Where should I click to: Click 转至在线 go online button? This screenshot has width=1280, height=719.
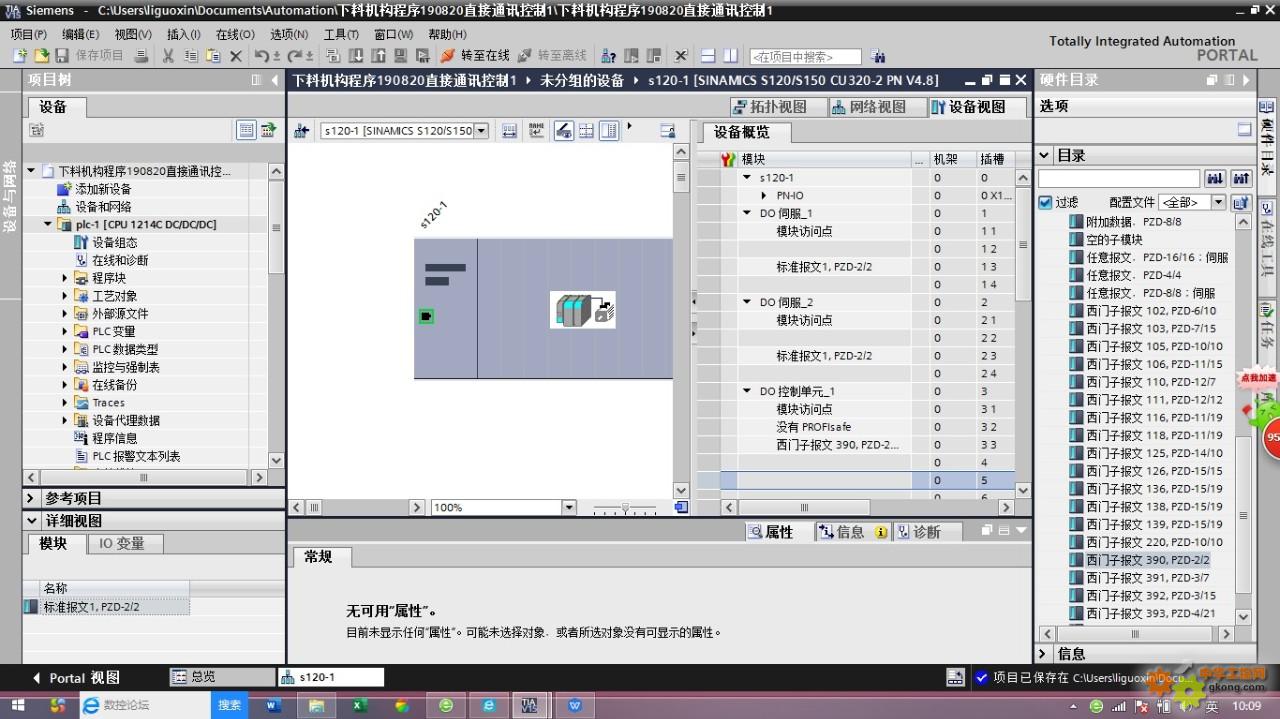click(475, 55)
